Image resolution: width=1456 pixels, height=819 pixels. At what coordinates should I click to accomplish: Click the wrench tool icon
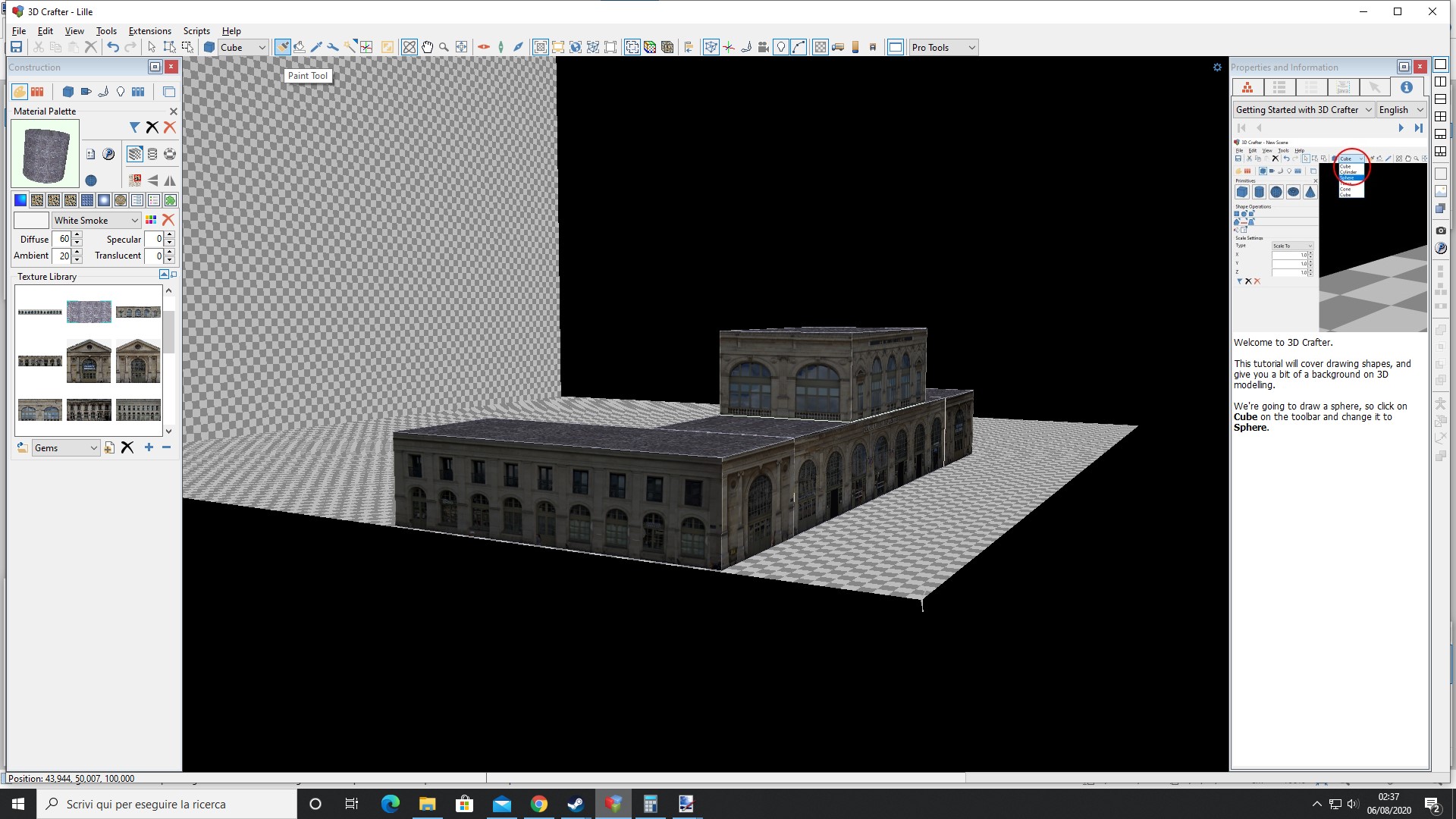(x=333, y=47)
